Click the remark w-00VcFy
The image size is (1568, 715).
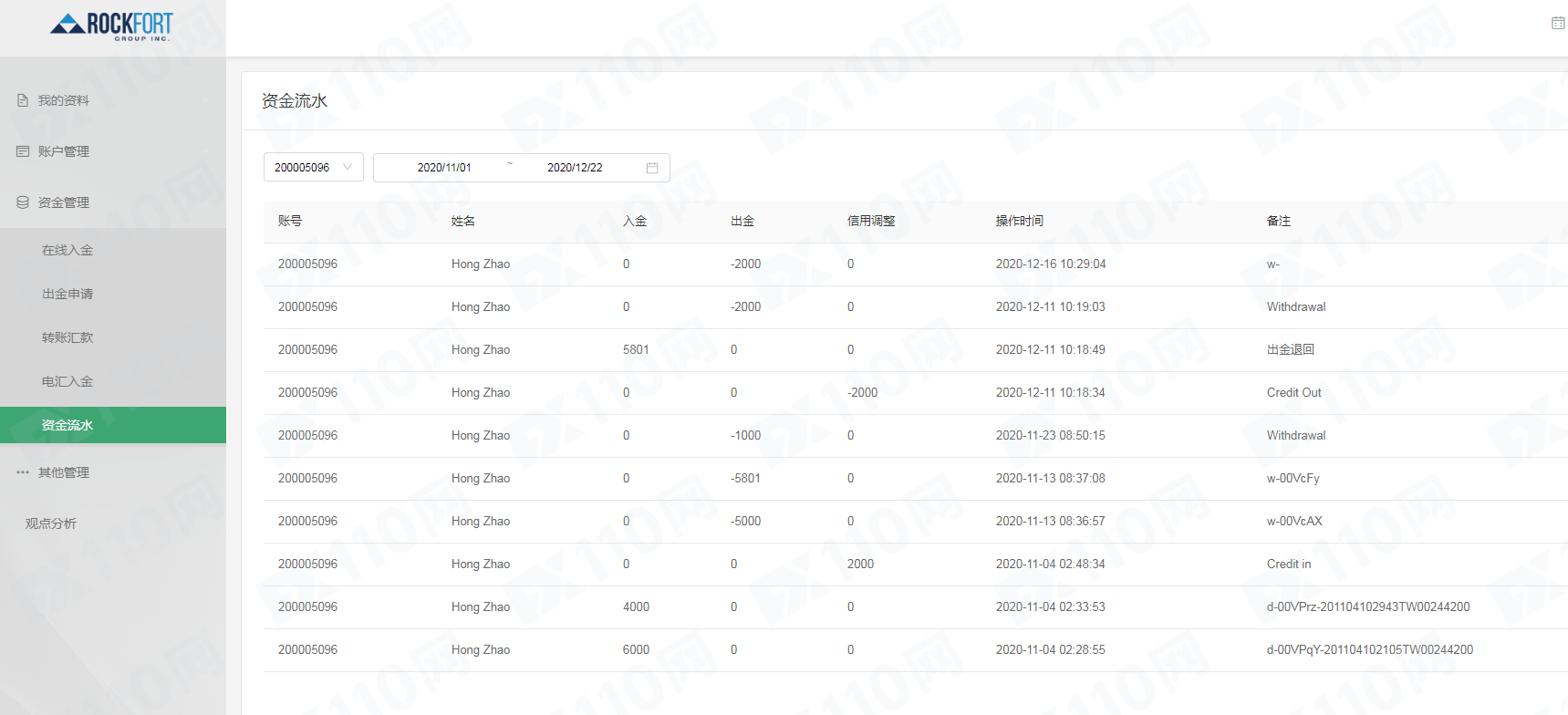(1293, 479)
